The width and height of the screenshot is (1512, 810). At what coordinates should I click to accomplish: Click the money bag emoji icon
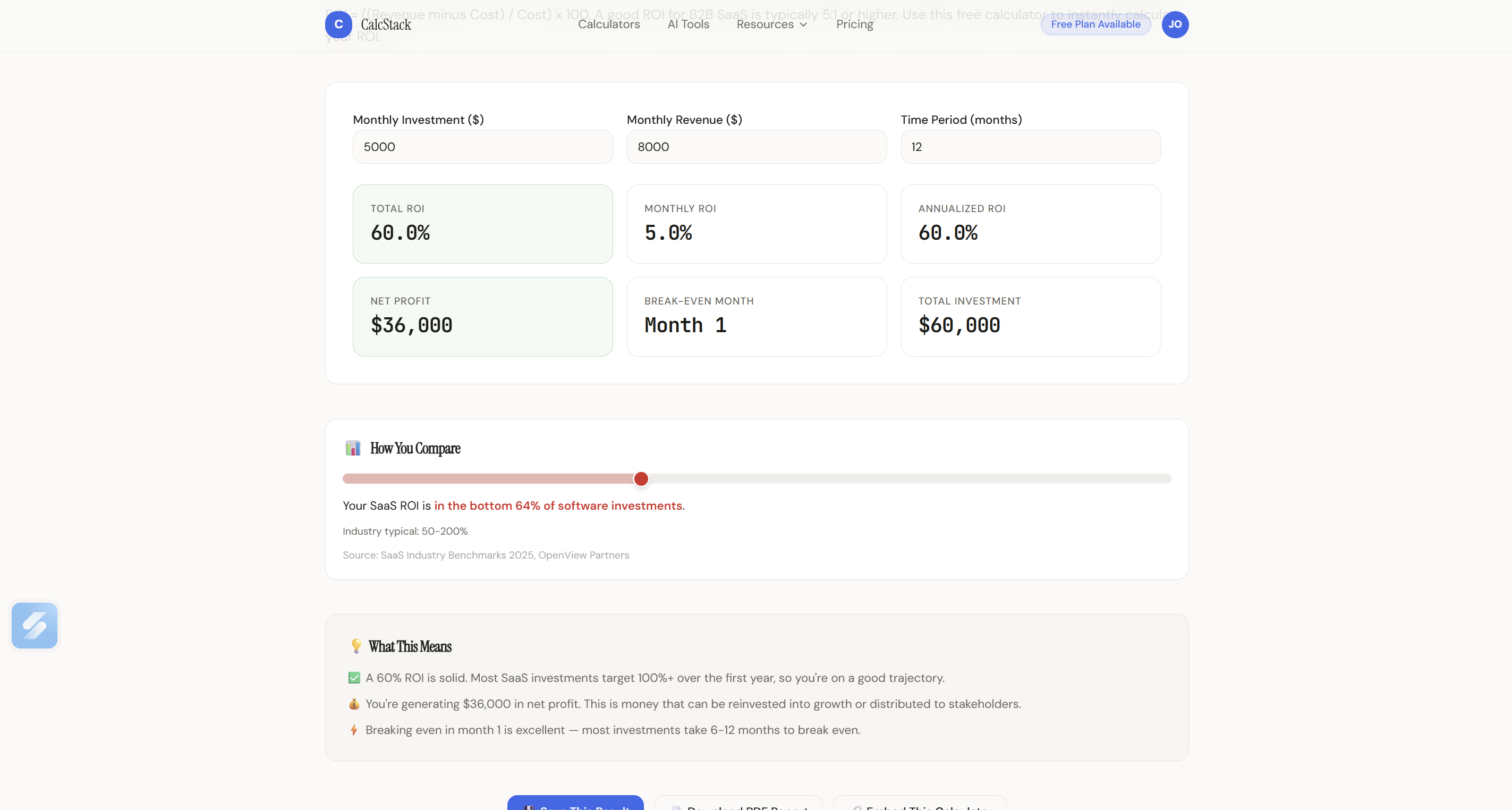click(354, 704)
